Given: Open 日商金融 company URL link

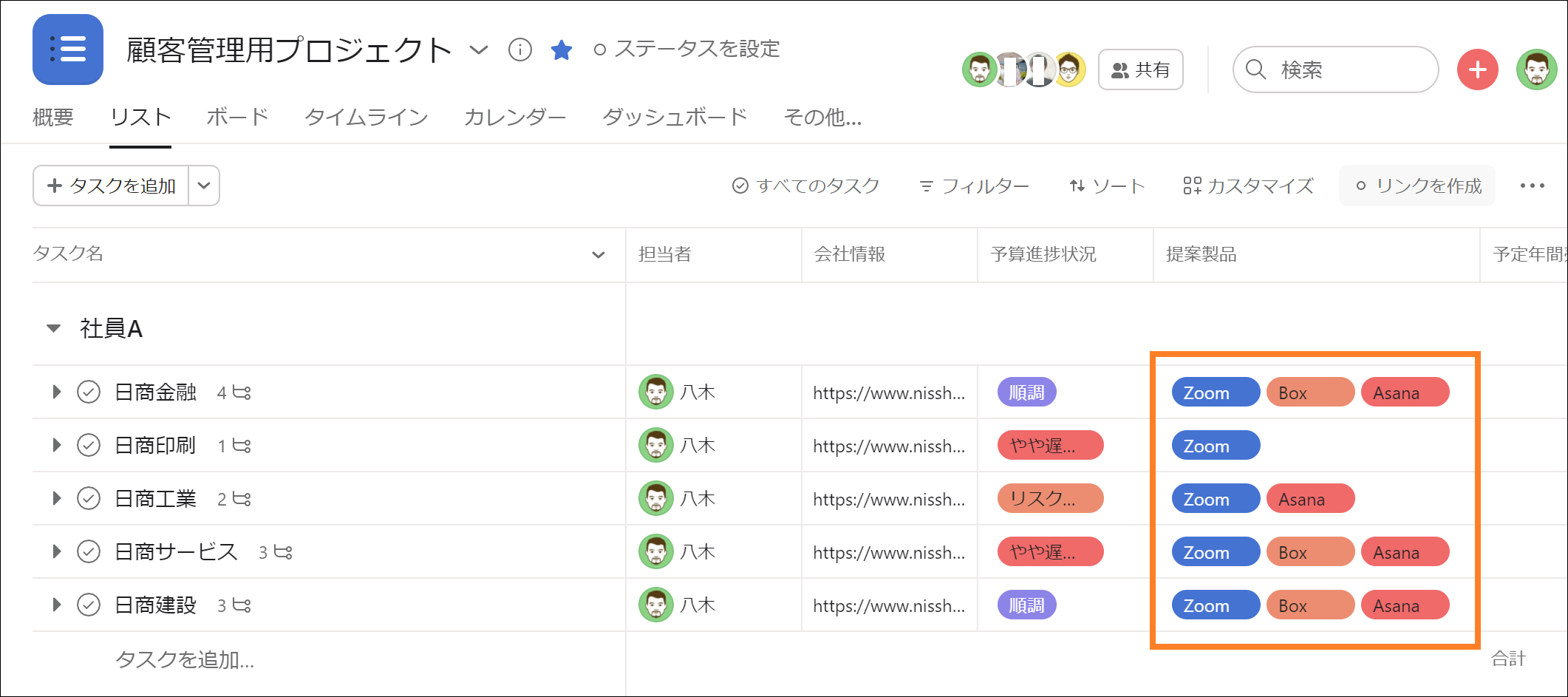Looking at the screenshot, I should (x=889, y=392).
